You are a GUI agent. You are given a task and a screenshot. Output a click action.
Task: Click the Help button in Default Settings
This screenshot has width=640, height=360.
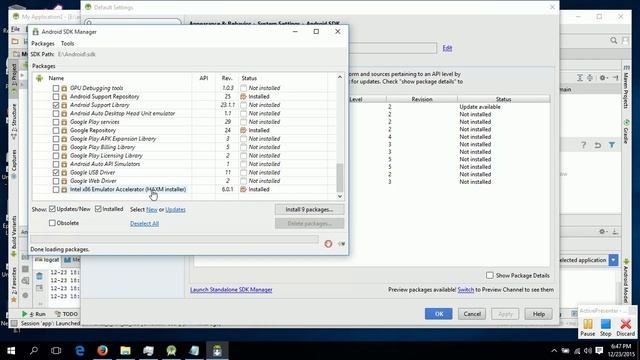coord(538,314)
